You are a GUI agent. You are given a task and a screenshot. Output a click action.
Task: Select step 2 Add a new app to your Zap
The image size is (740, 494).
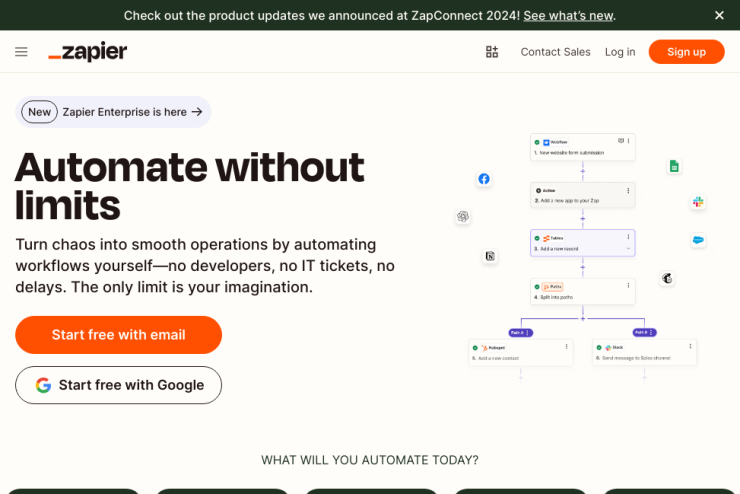click(582, 195)
